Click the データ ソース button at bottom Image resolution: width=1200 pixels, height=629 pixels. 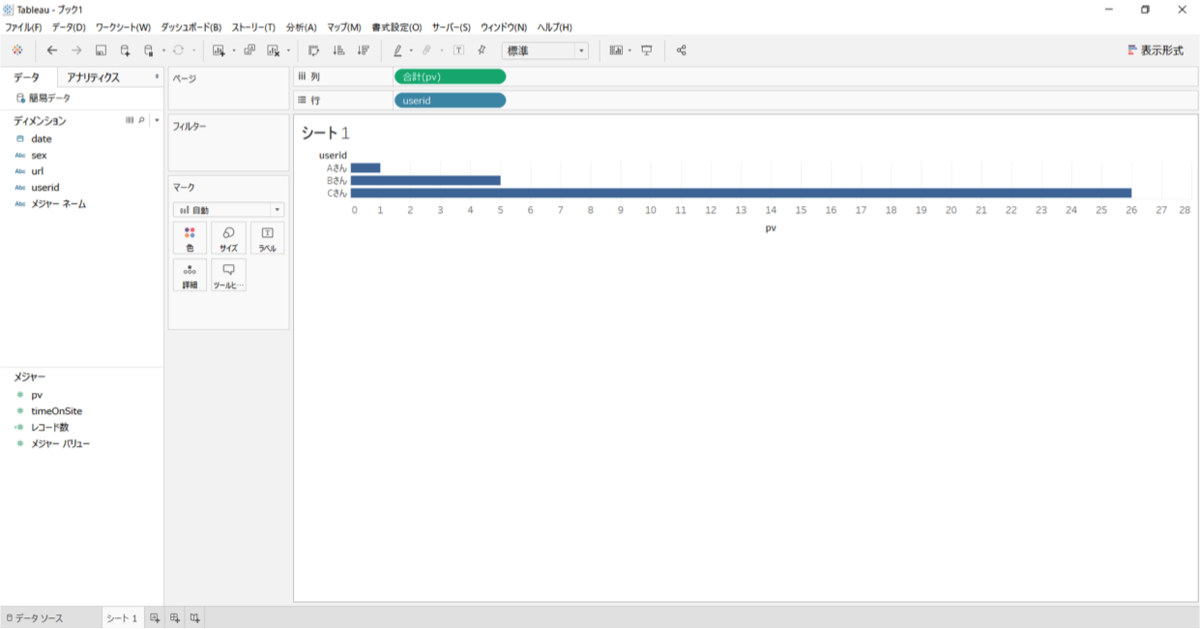(x=35, y=618)
